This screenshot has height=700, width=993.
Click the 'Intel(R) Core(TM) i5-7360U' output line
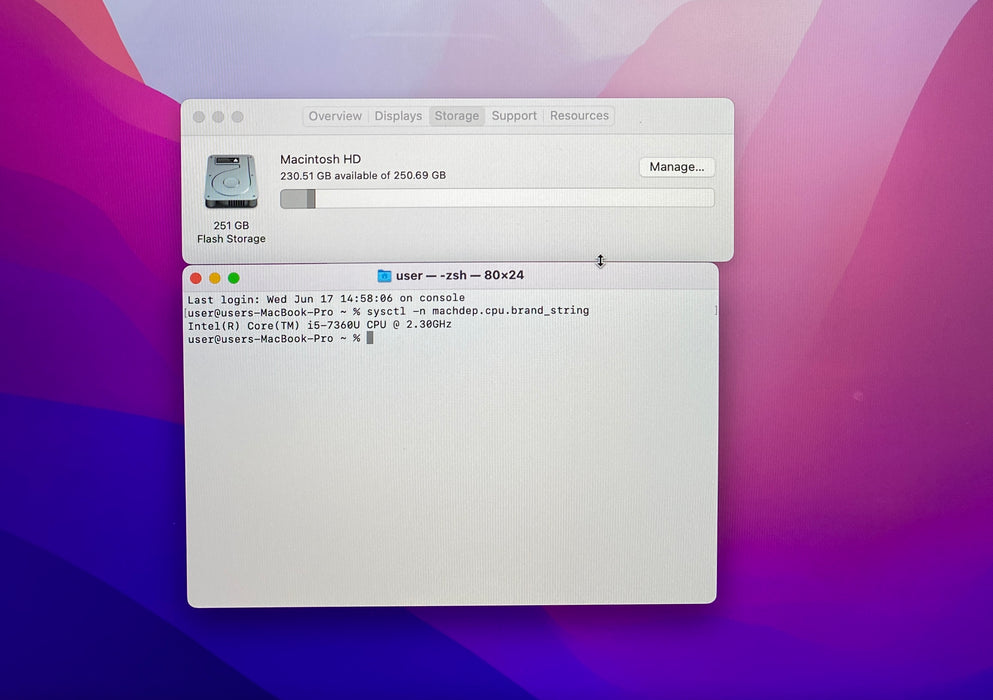(319, 325)
